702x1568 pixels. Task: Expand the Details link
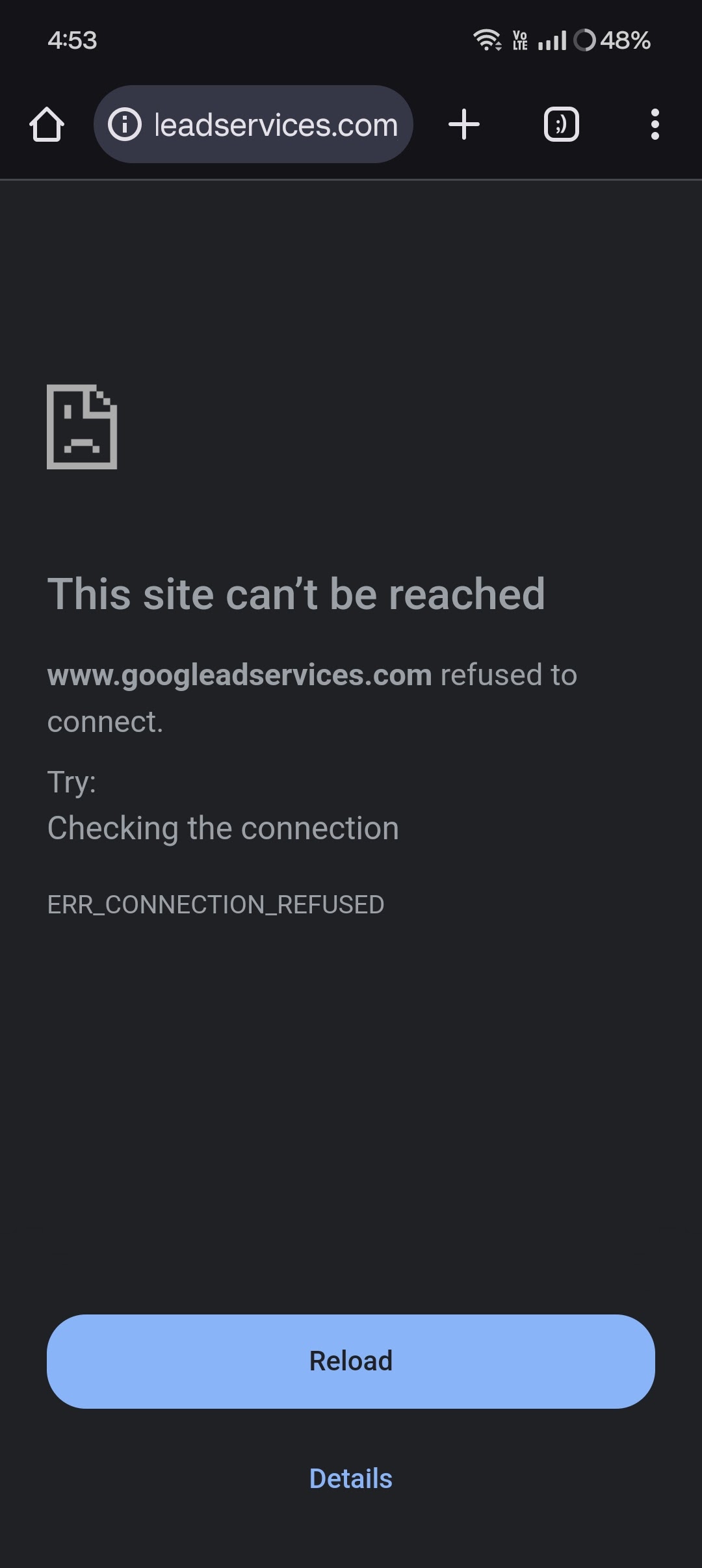coord(351,1478)
